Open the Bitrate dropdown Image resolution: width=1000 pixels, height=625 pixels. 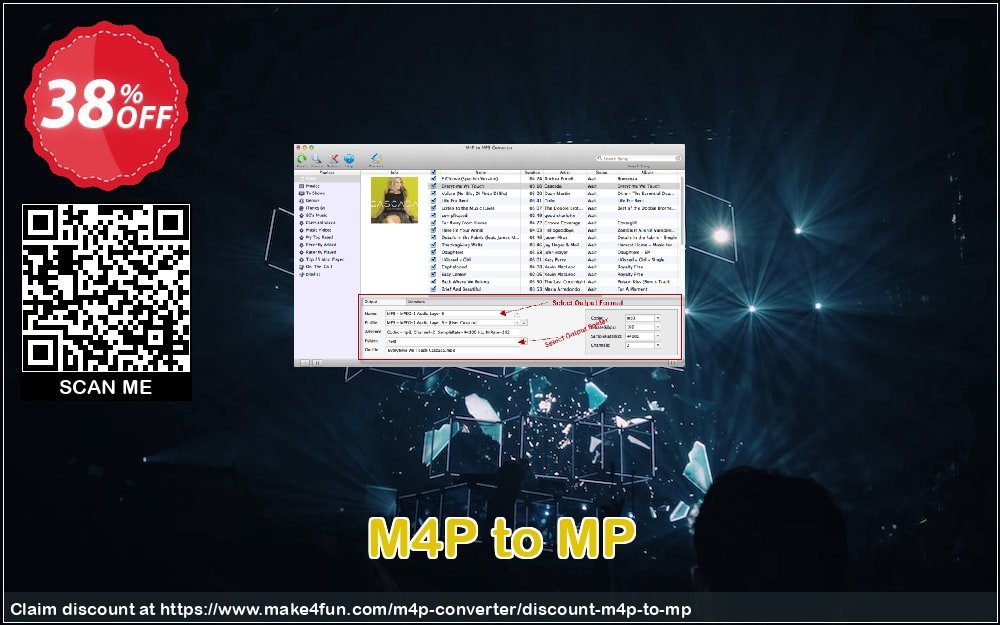(x=658, y=327)
